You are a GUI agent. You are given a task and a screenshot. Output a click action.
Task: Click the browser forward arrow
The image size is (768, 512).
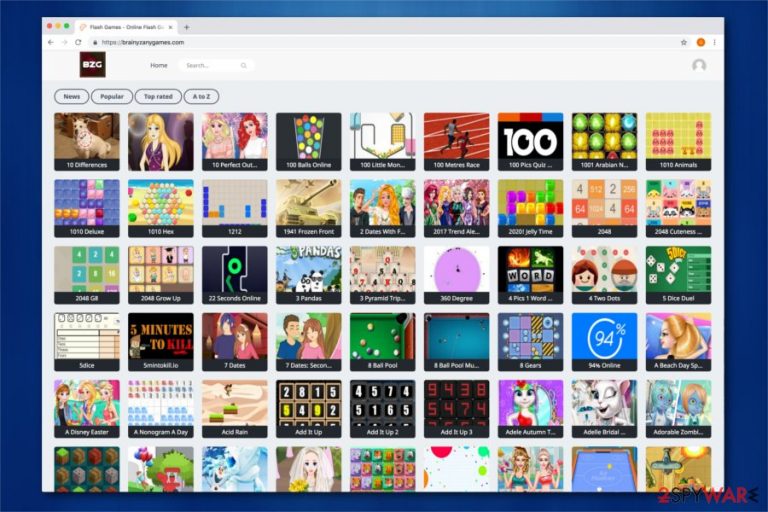point(65,43)
